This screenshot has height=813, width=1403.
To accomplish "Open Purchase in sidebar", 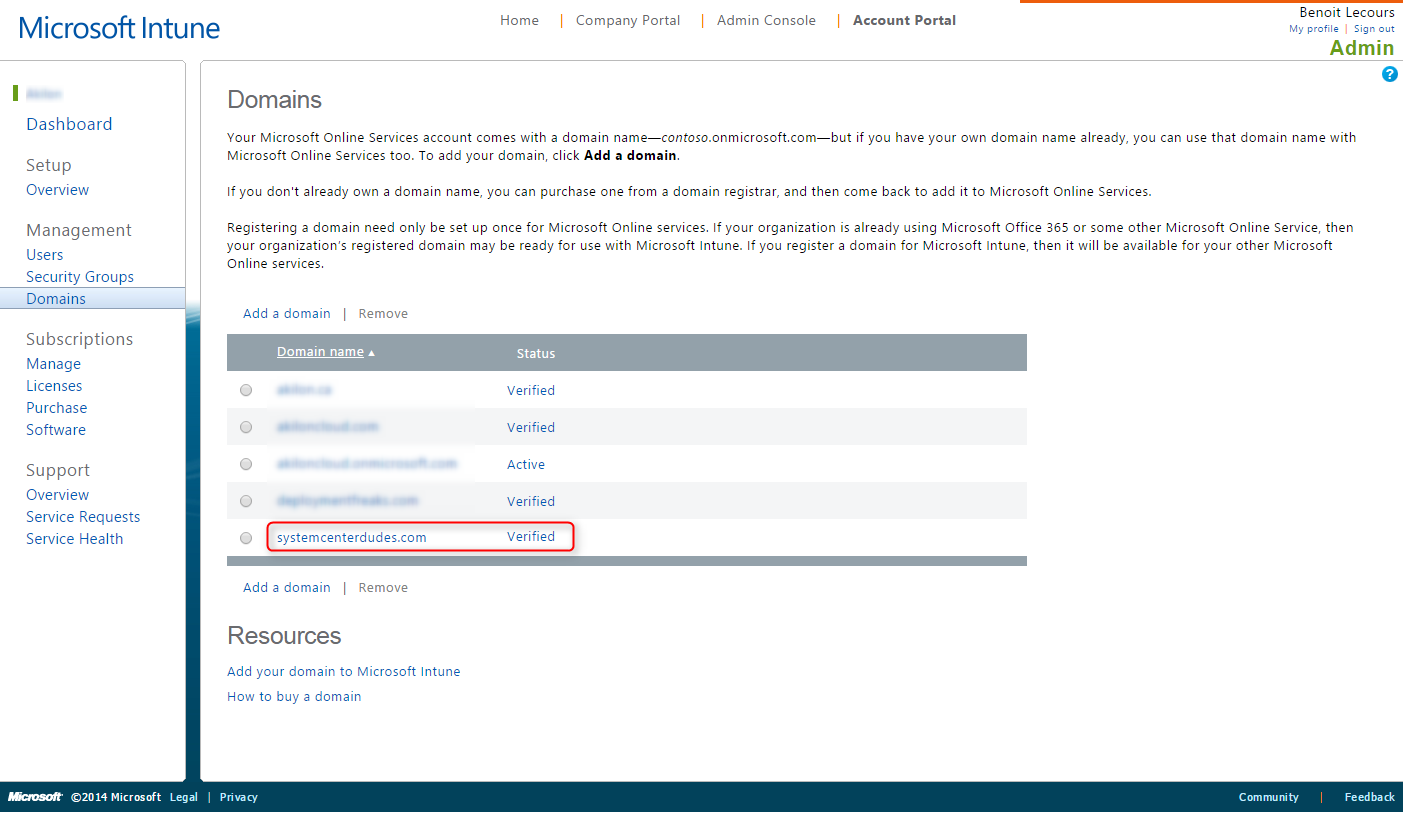I will pyautogui.click(x=56, y=408).
